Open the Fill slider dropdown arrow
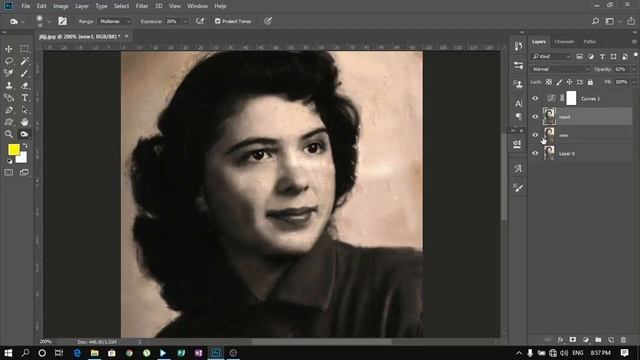This screenshot has width=640, height=360. (x=634, y=82)
